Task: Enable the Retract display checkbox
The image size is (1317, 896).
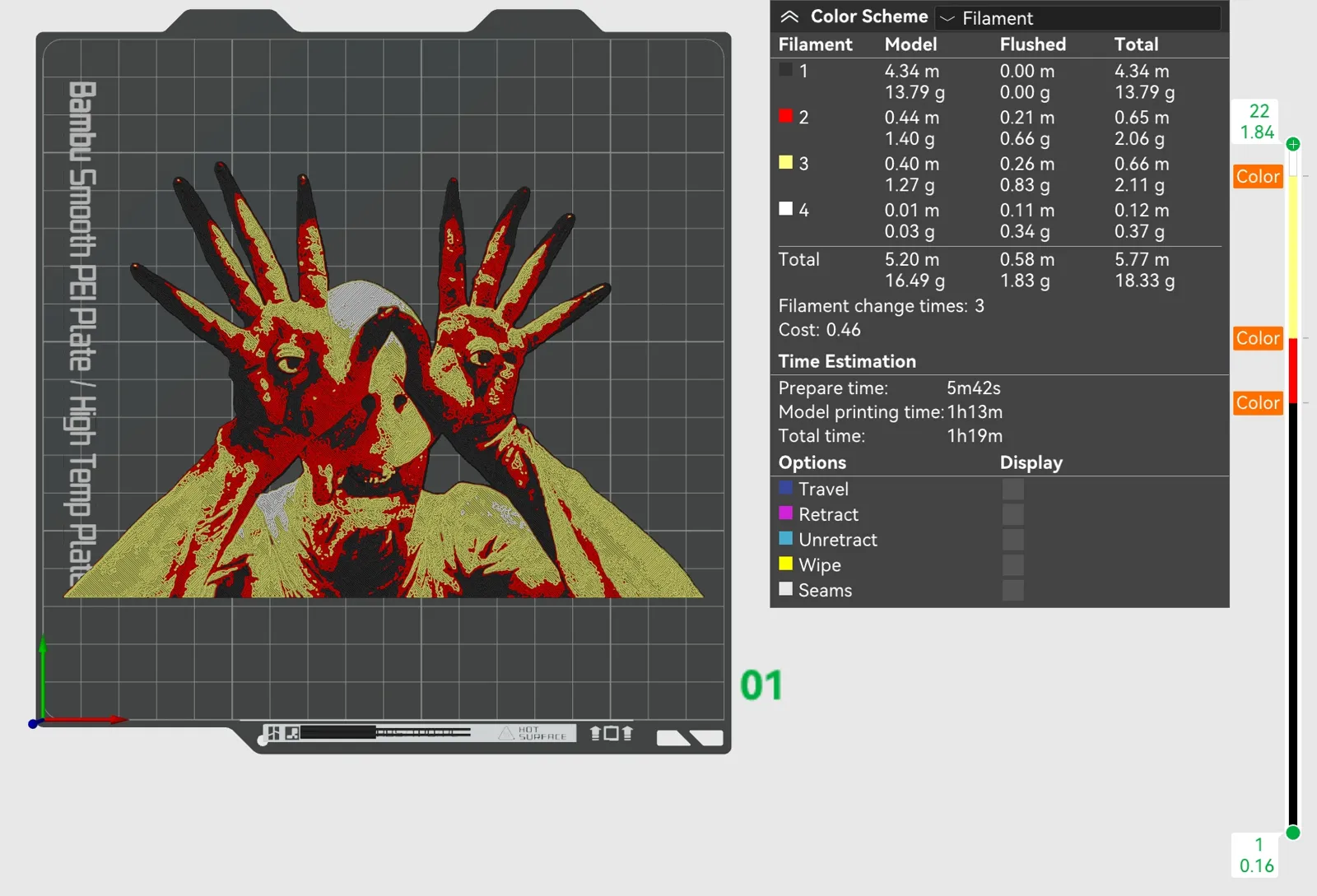Action: [x=1013, y=514]
